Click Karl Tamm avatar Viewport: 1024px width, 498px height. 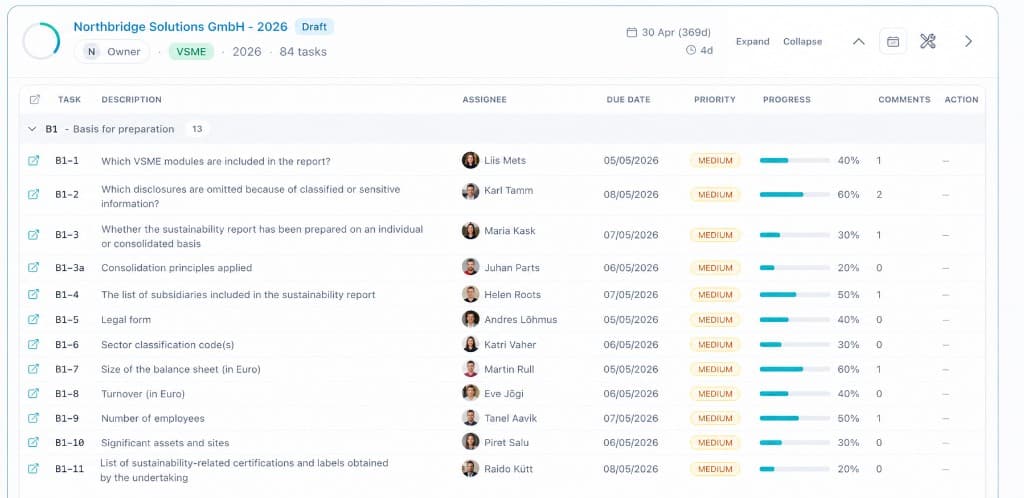470,191
